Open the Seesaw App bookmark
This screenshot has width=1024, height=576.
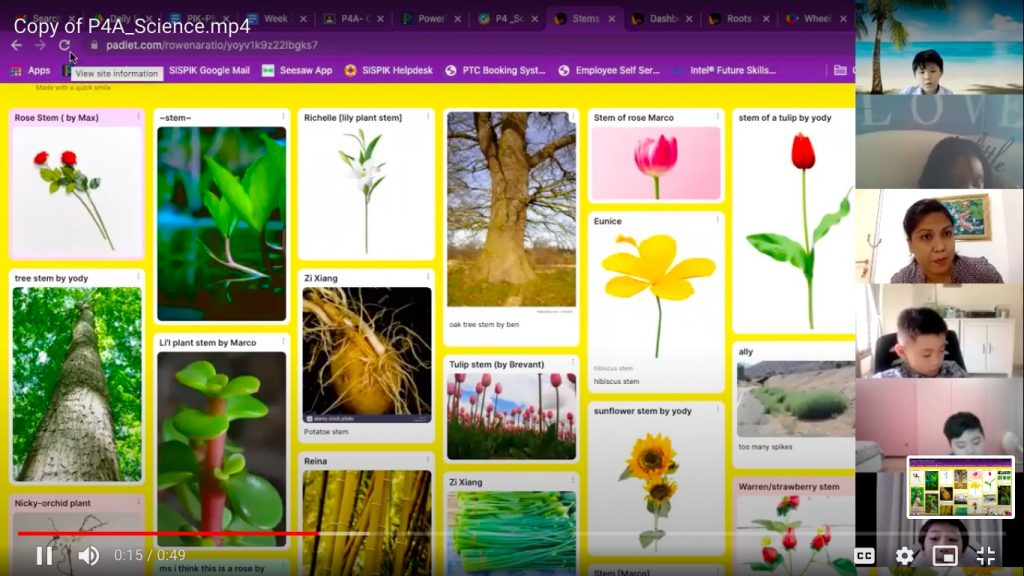coord(297,70)
